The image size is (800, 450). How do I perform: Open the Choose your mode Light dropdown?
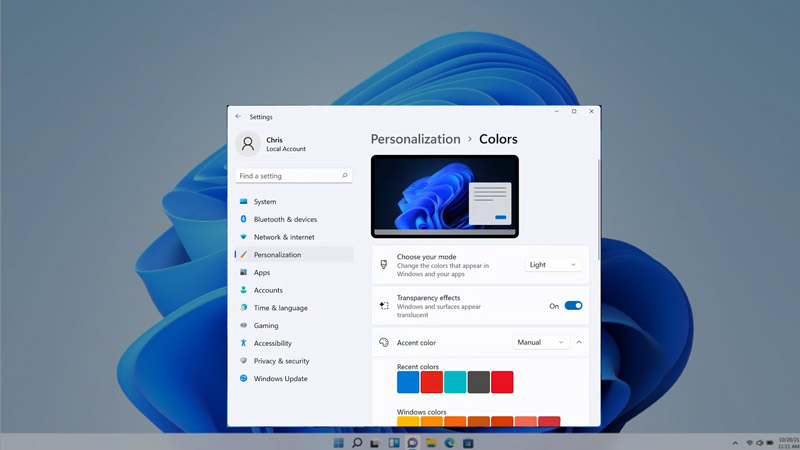click(x=553, y=265)
